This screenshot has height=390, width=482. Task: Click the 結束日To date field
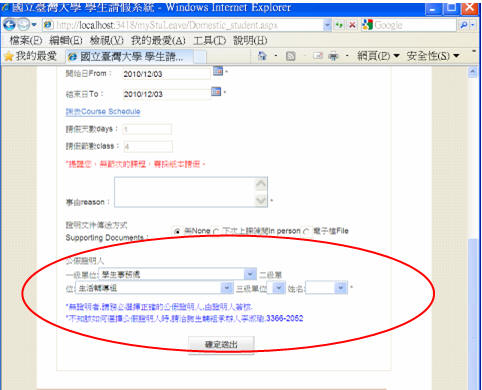(x=167, y=94)
